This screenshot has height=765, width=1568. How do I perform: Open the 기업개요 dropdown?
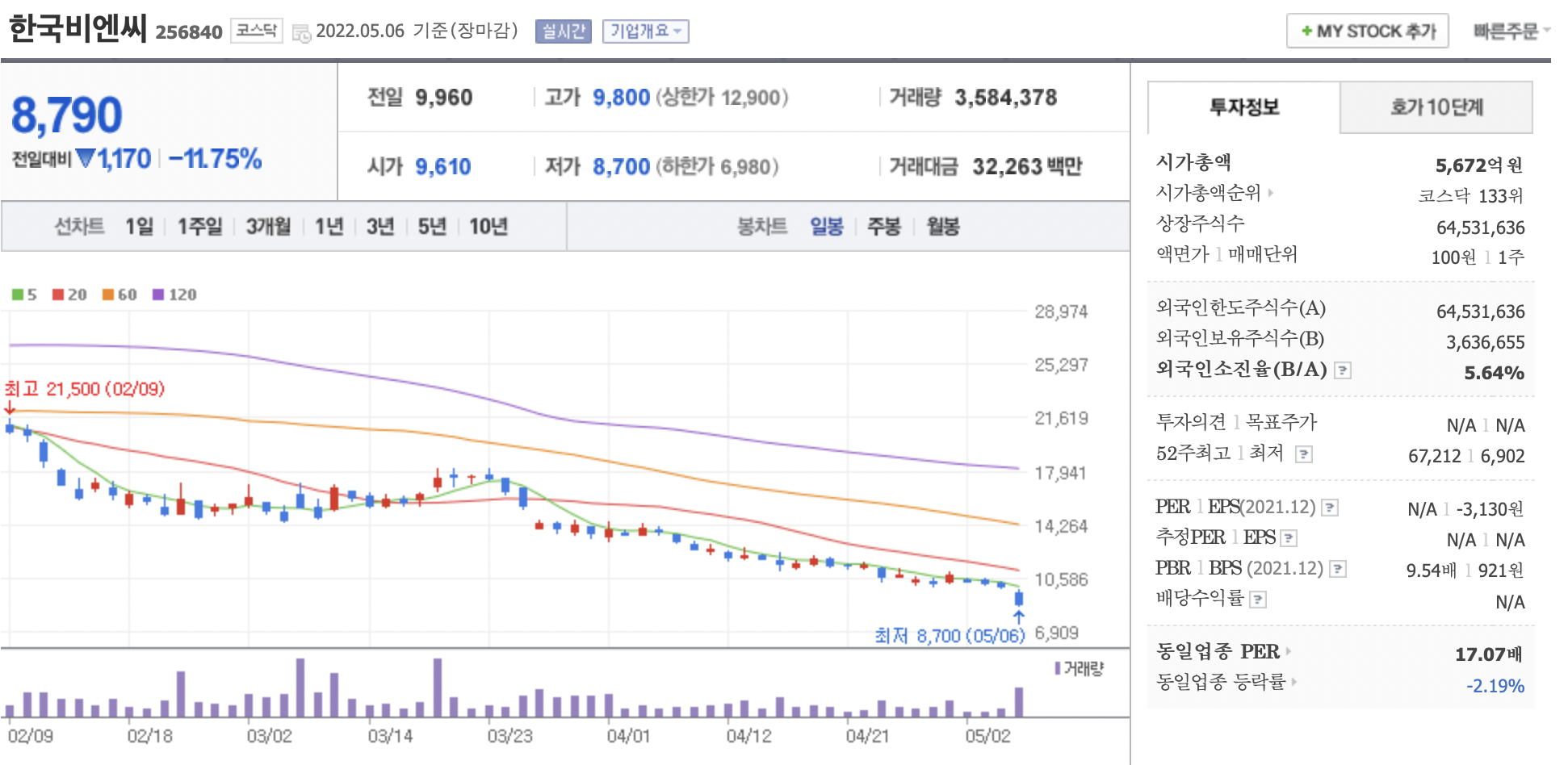tap(645, 31)
